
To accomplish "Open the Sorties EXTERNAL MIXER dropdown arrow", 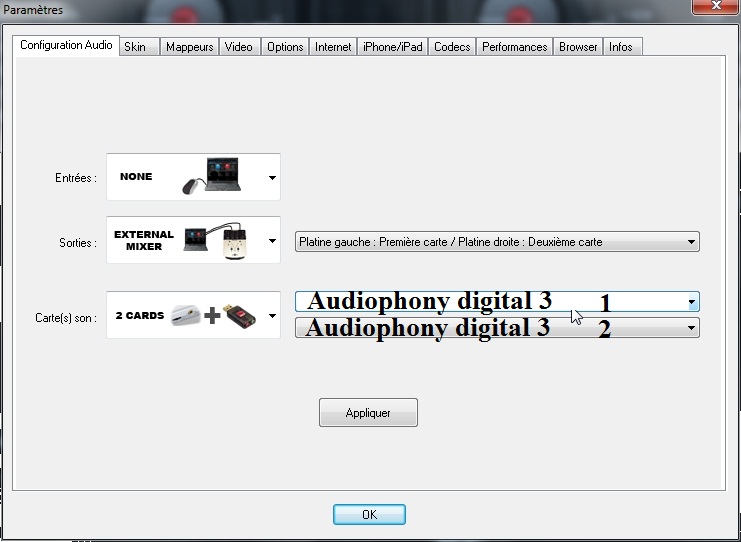I will click(272, 241).
